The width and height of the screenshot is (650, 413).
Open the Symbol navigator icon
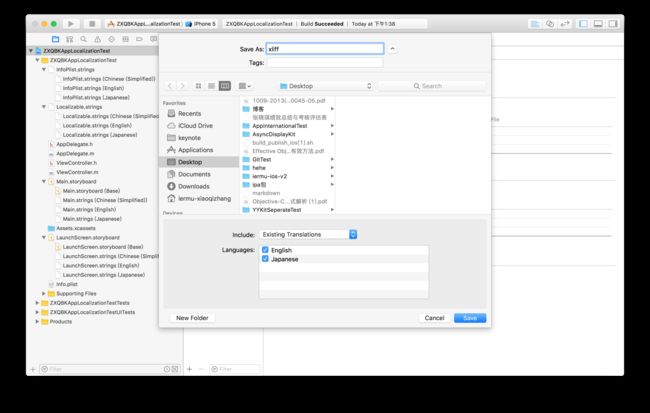point(70,39)
